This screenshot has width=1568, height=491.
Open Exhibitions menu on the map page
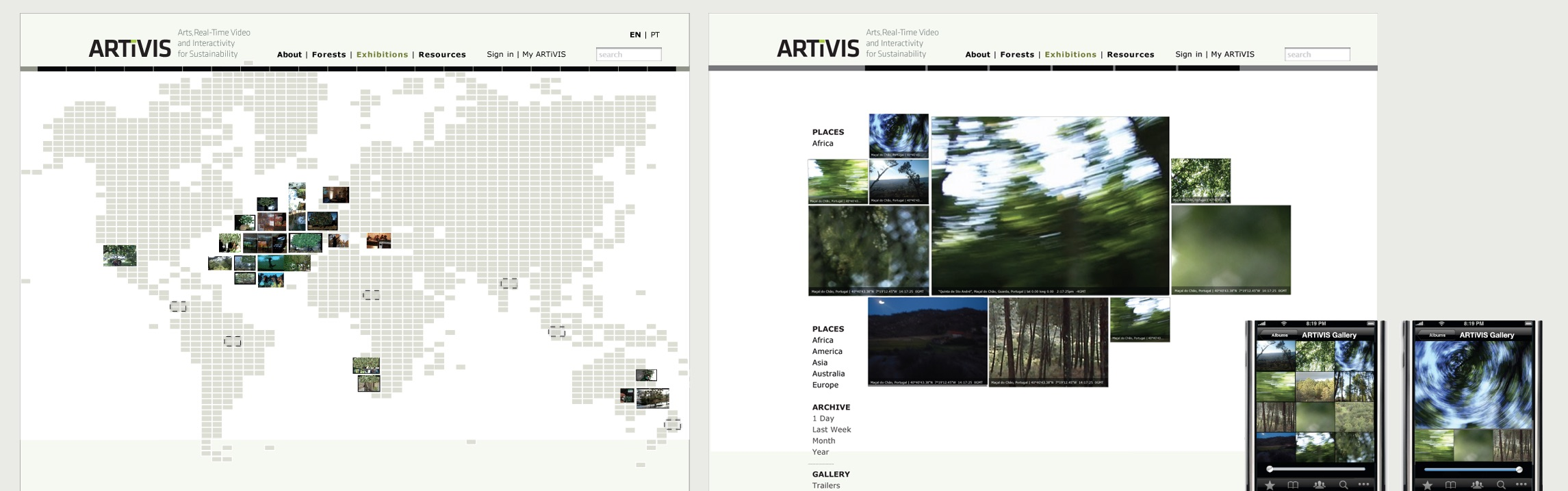coord(382,55)
